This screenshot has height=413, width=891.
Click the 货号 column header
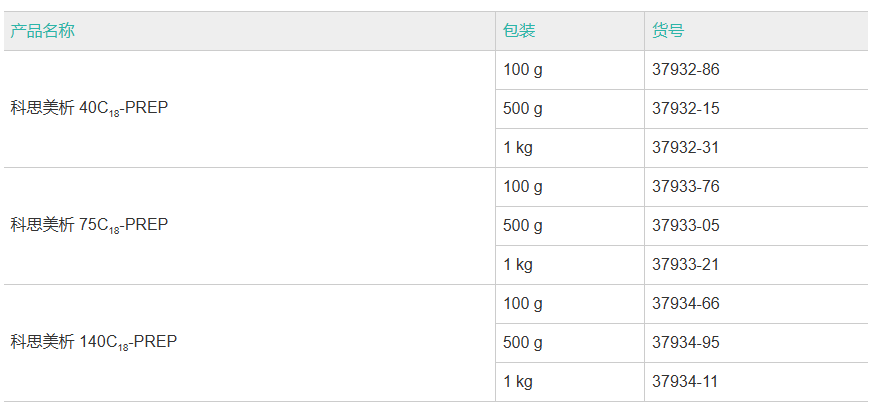click(668, 31)
